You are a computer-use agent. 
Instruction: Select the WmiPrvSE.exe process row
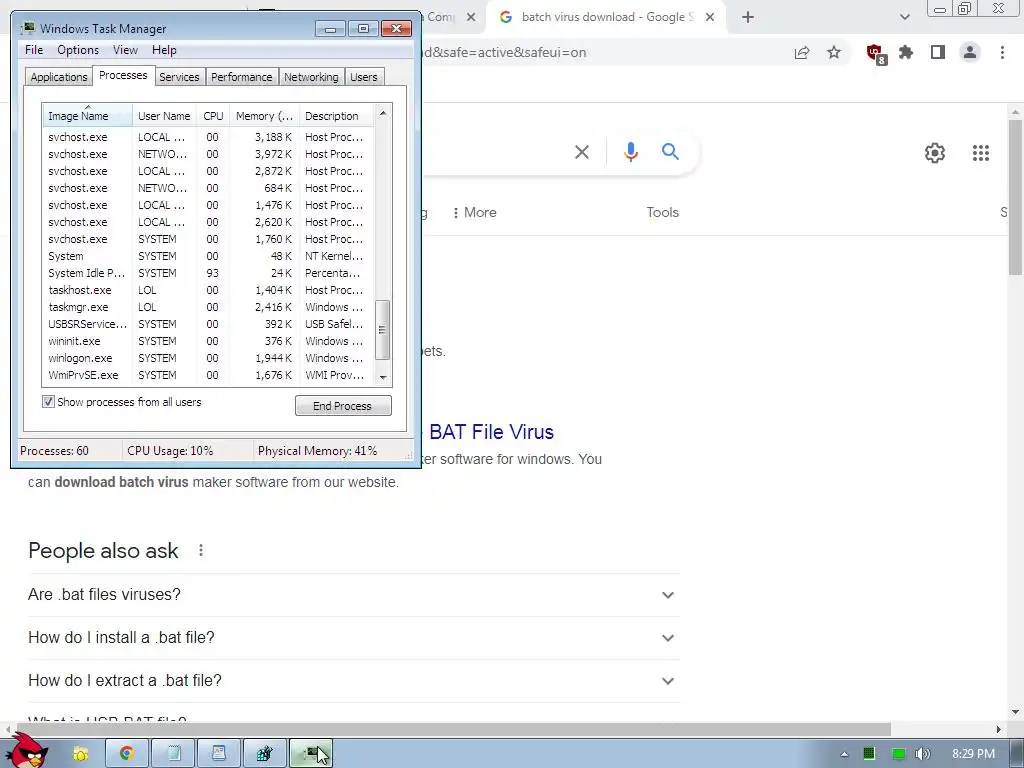point(208,375)
